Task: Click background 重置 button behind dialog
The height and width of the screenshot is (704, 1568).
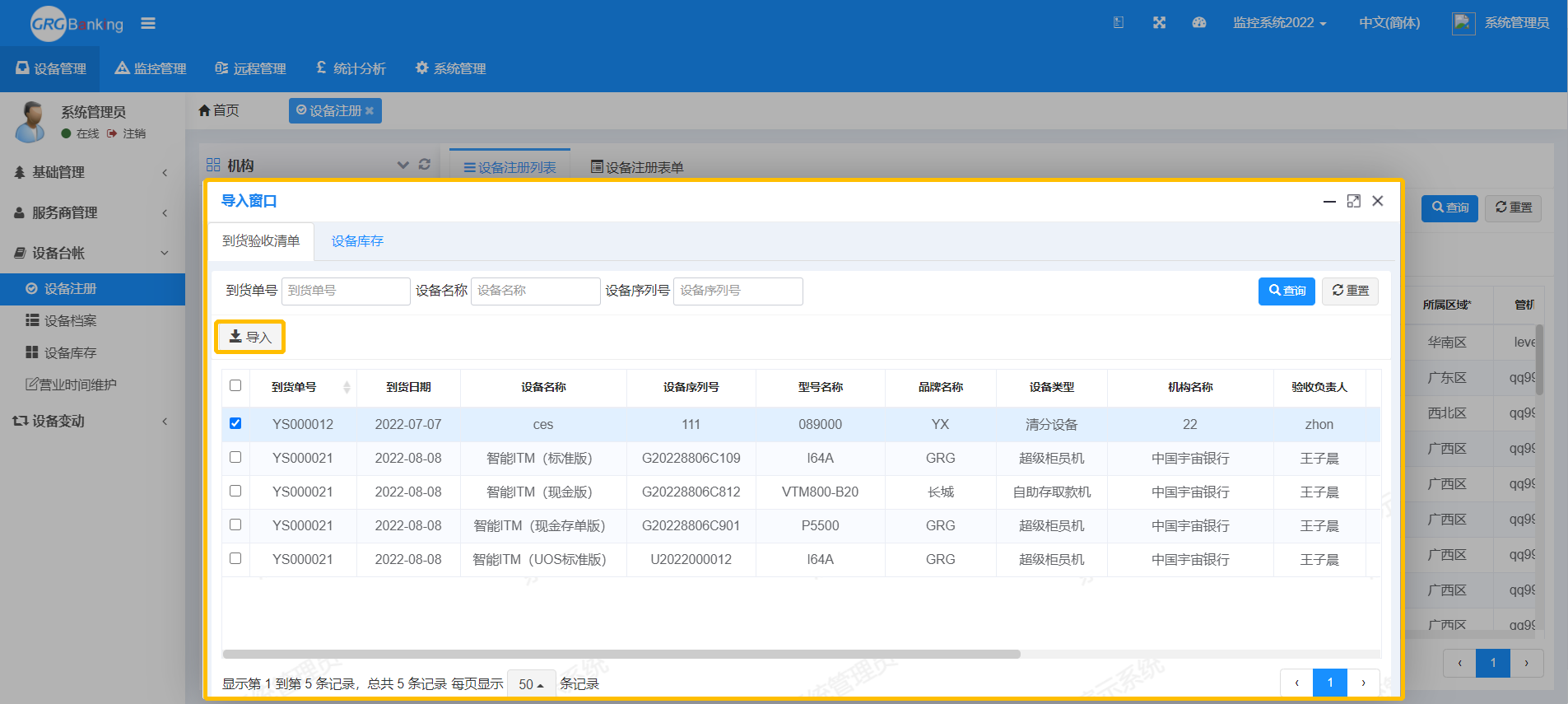Action: 1513,207
